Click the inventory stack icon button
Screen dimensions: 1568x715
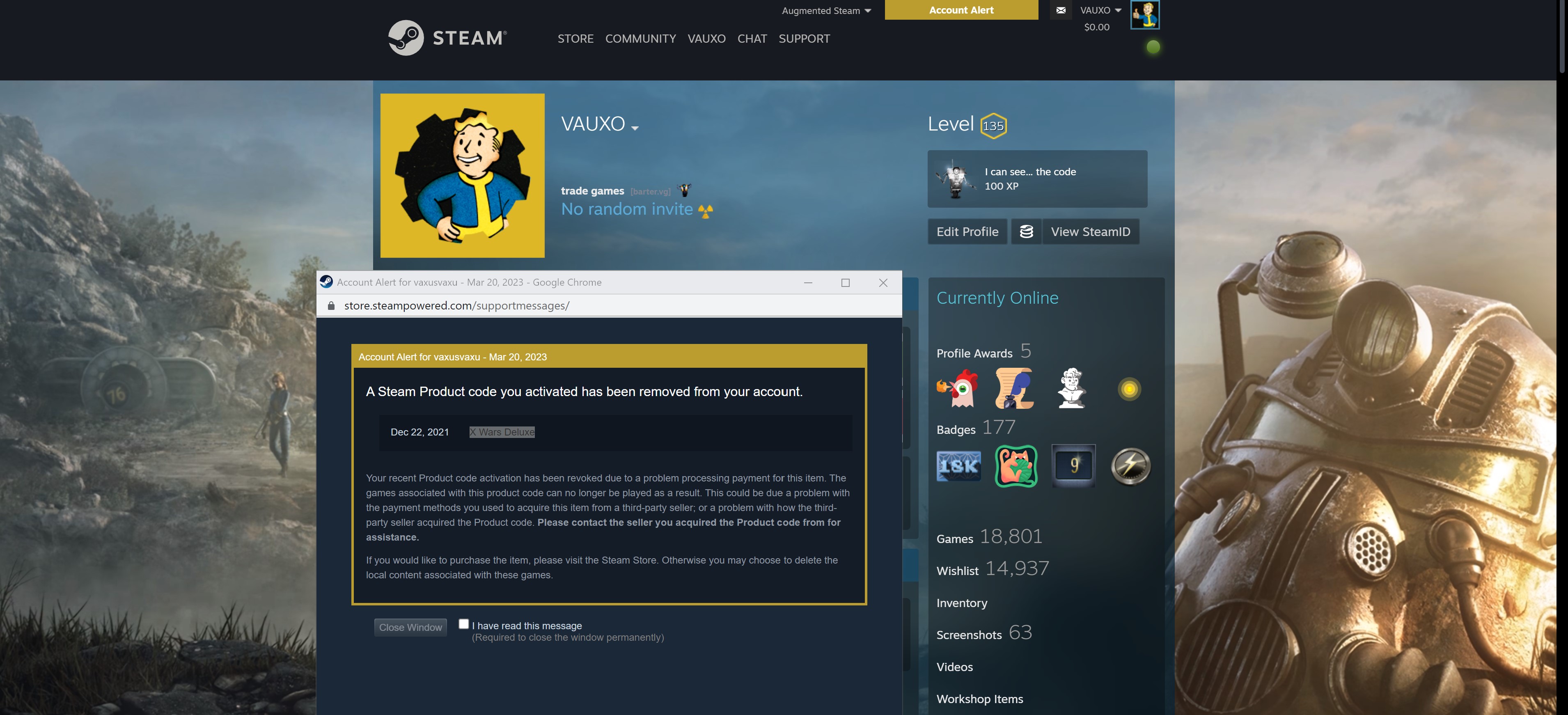coord(1026,232)
